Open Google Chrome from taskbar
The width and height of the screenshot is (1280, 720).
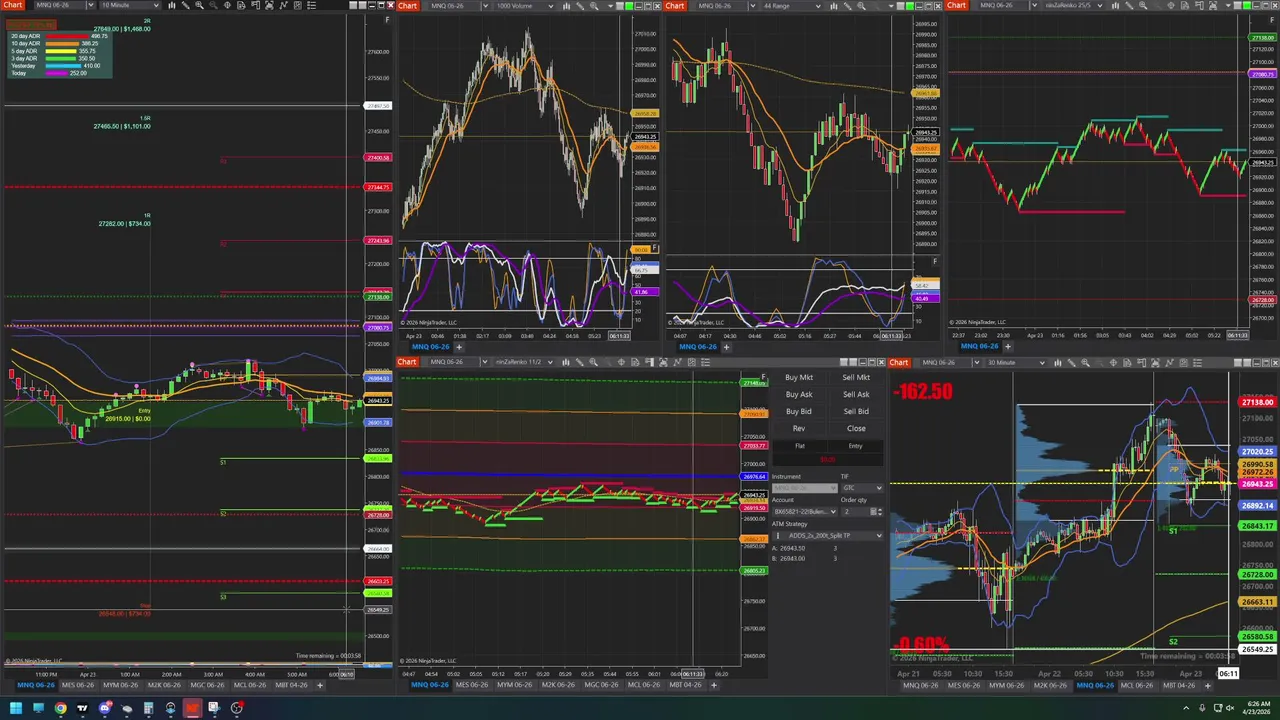(x=60, y=708)
